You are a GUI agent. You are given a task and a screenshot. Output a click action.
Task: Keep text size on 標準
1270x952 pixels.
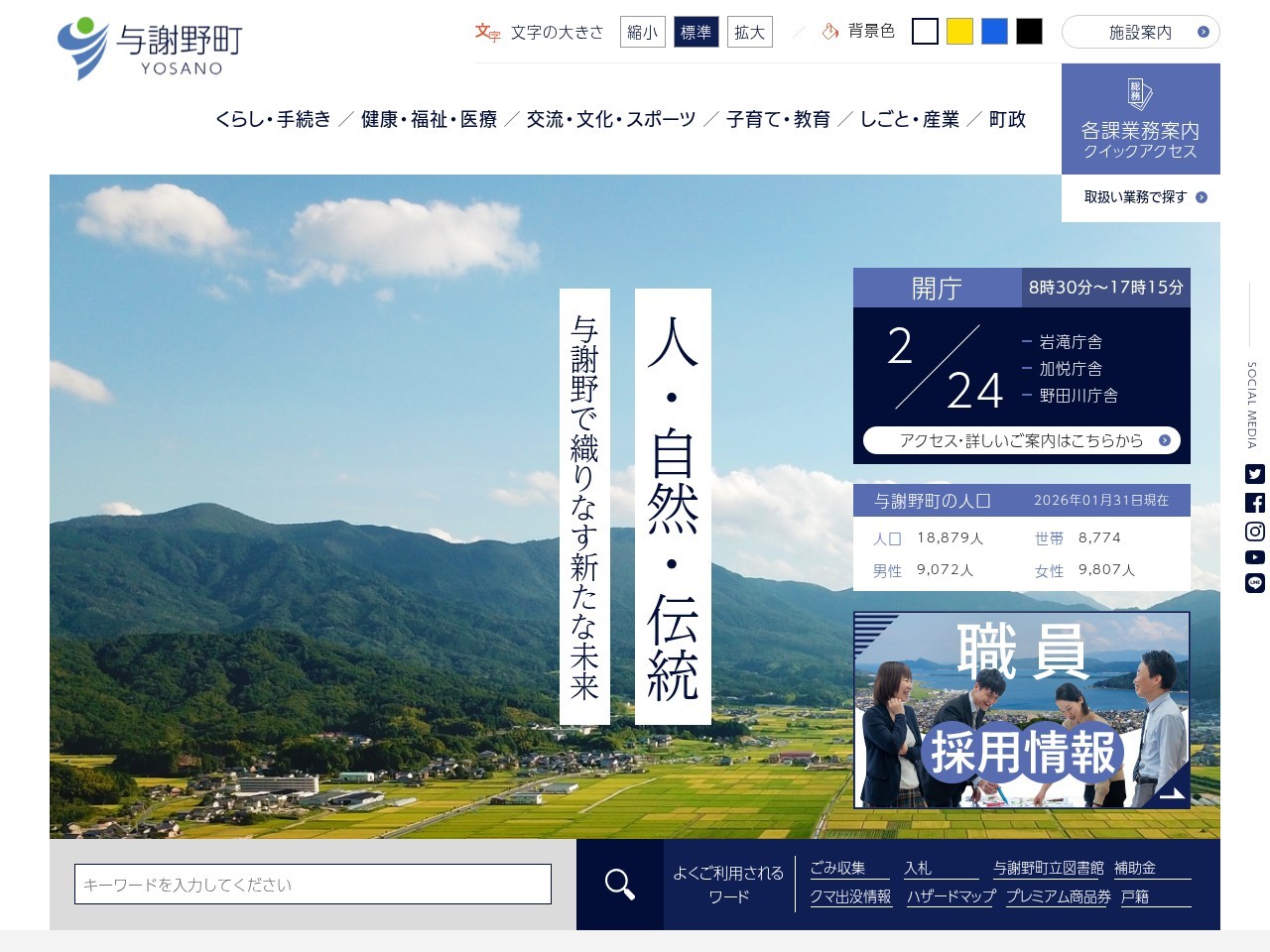[696, 32]
